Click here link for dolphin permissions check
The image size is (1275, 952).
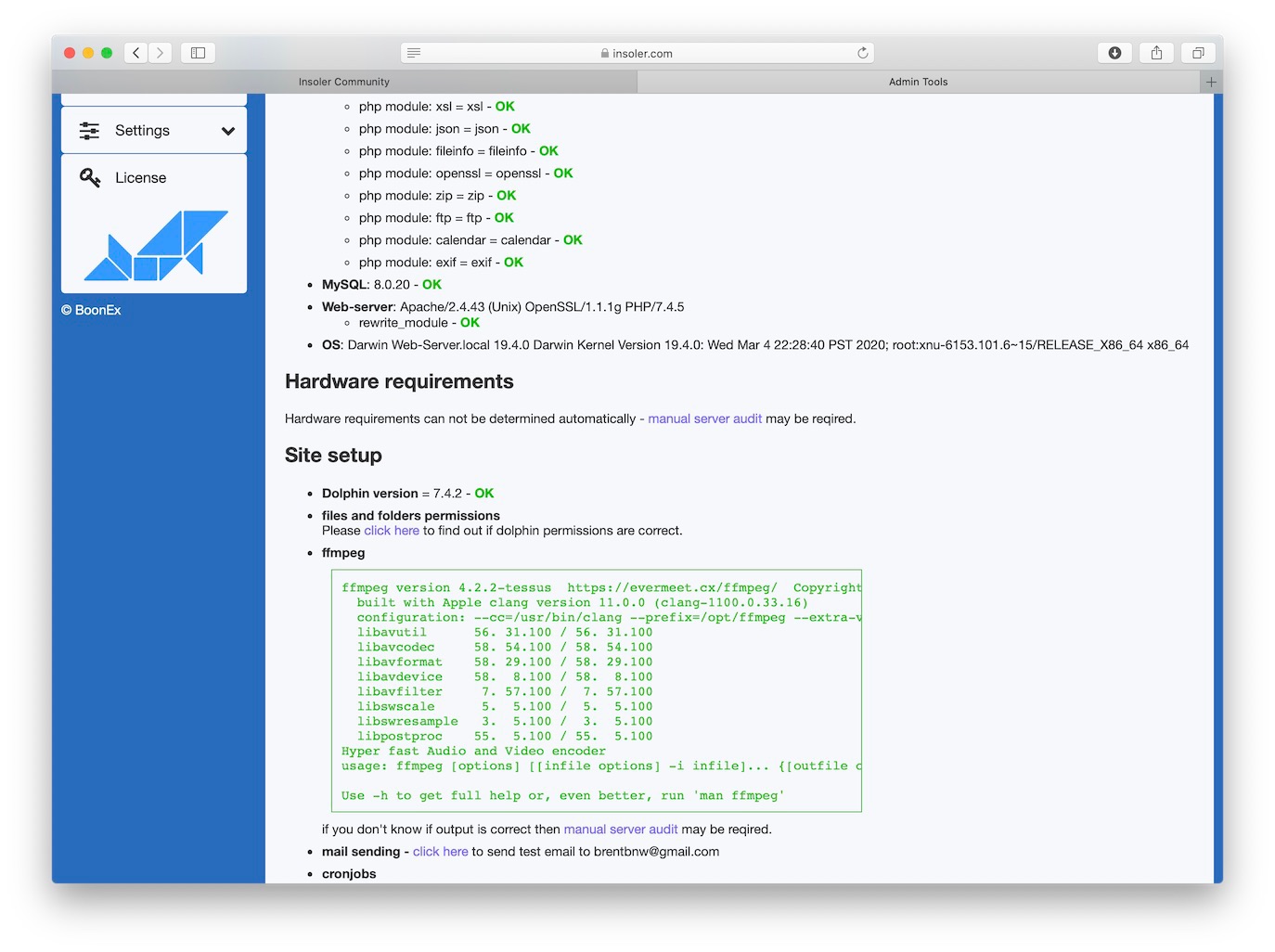pyautogui.click(x=392, y=531)
